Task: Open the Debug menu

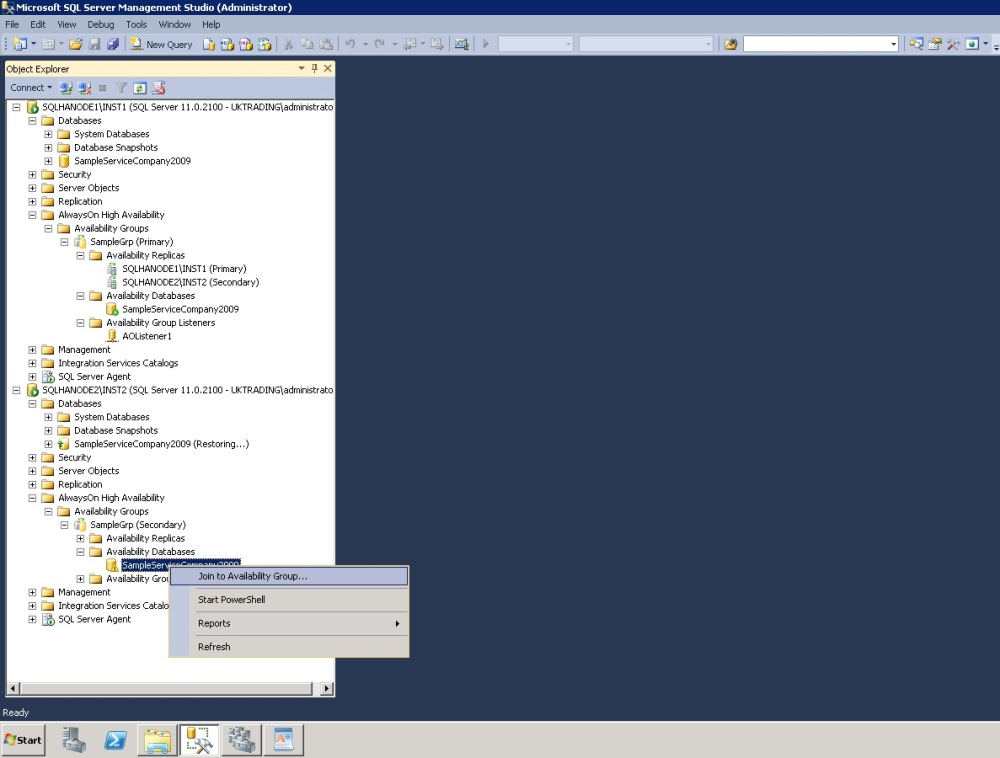Action: (101, 24)
